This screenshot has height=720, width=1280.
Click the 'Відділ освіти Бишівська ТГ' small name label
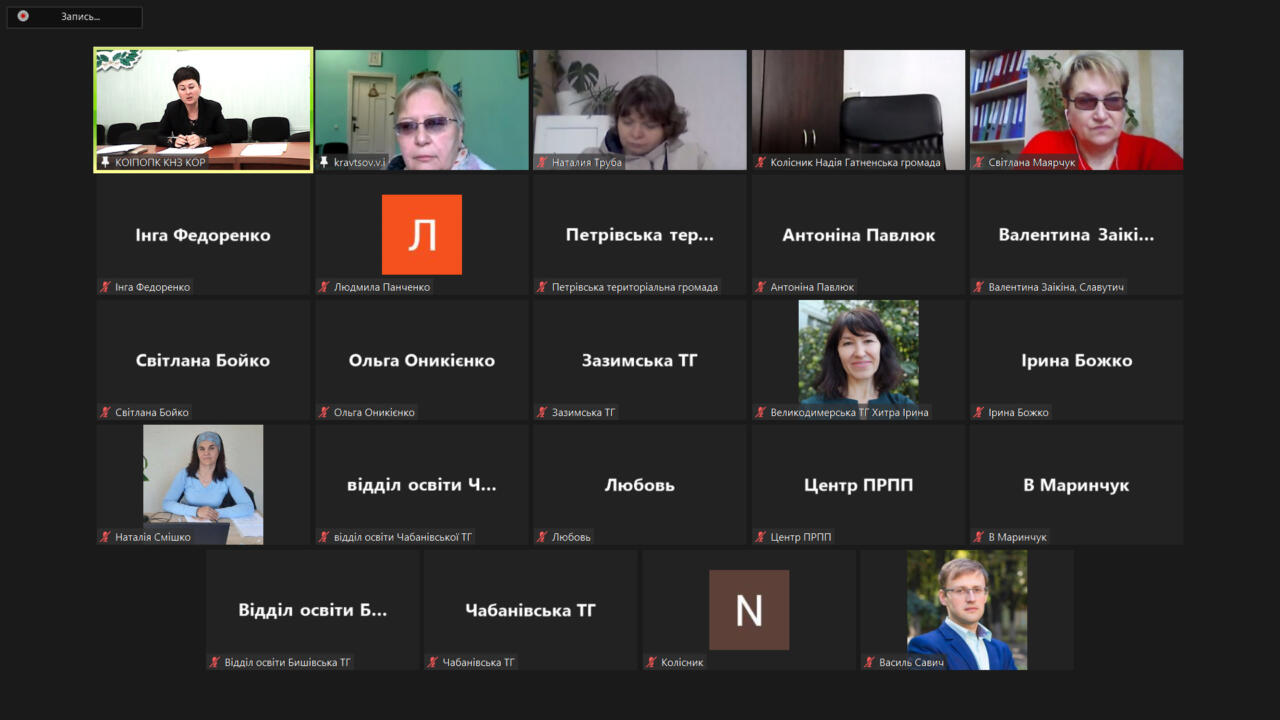pos(288,662)
